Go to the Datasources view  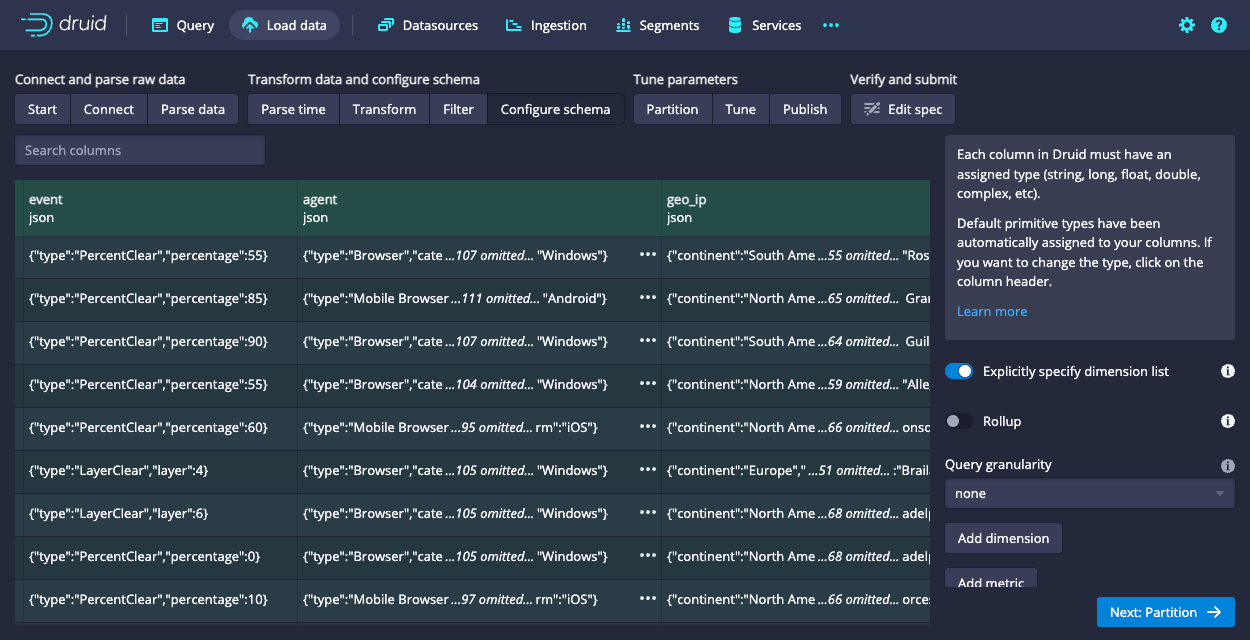click(x=428, y=25)
